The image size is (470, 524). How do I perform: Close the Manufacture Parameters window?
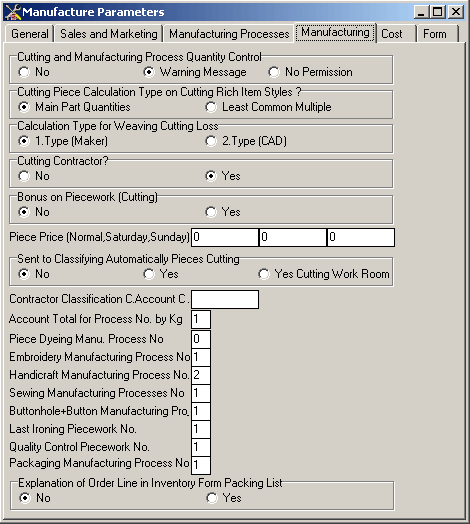tap(456, 12)
